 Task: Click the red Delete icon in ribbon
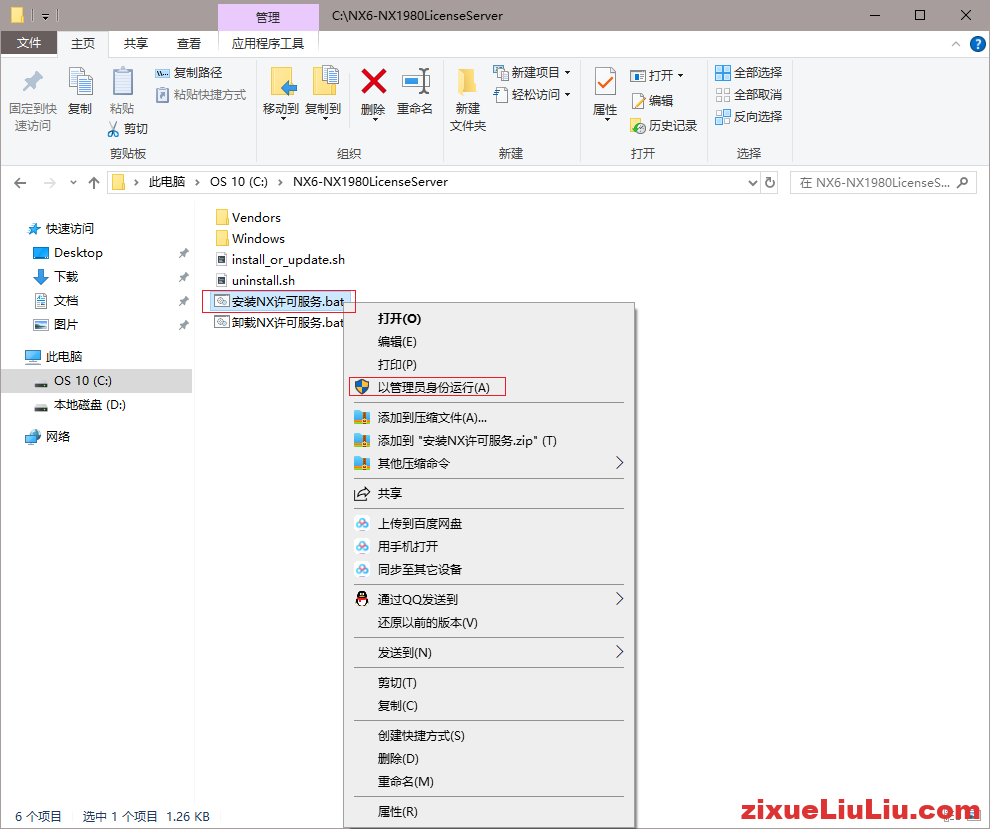click(373, 82)
